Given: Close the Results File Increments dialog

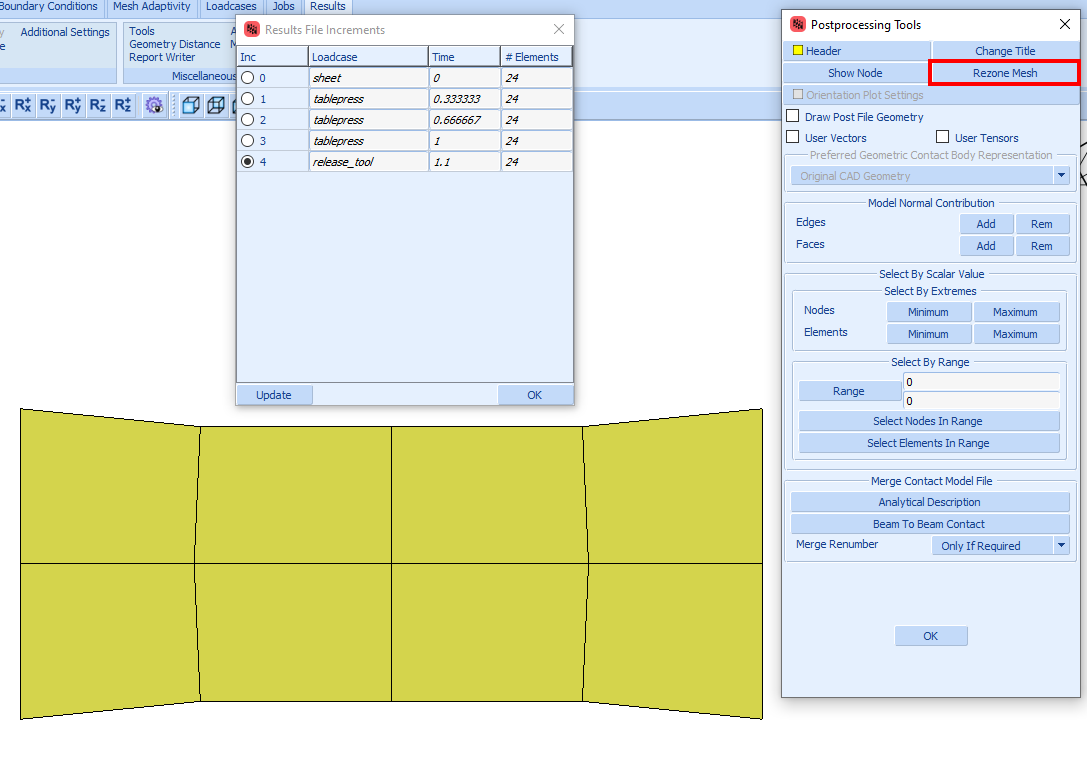Looking at the screenshot, I should click(x=559, y=29).
